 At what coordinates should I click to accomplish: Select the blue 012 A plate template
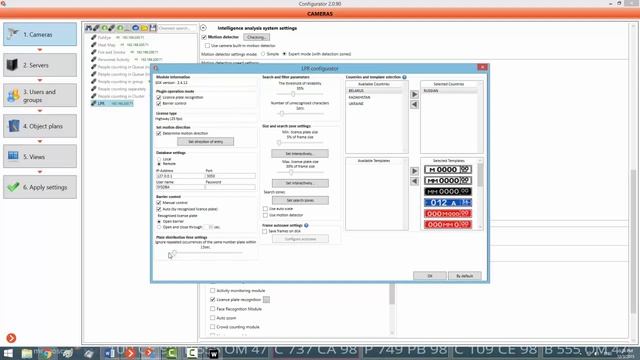point(448,202)
